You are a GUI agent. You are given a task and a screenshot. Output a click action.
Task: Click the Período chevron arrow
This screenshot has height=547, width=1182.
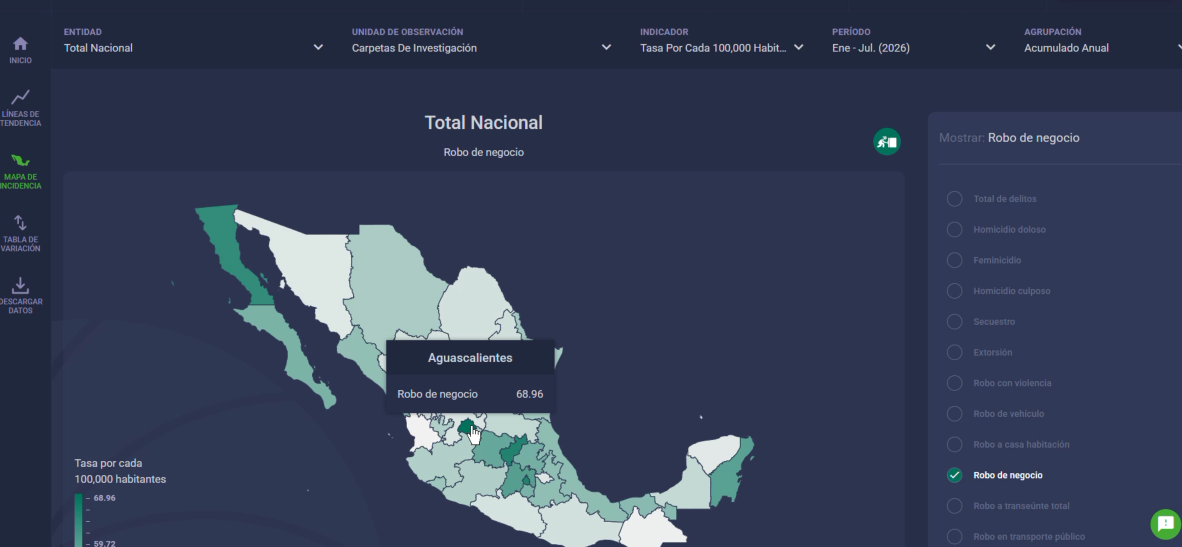991,47
